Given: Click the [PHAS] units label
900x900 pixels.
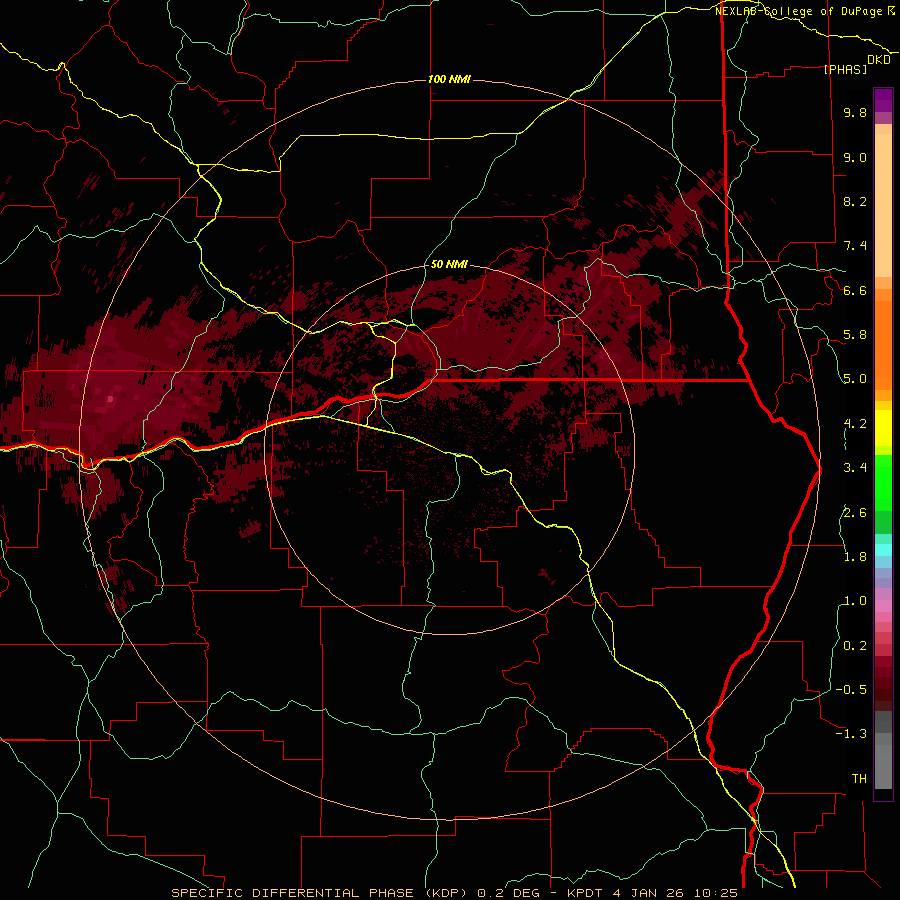Looking at the screenshot, I should [x=845, y=69].
